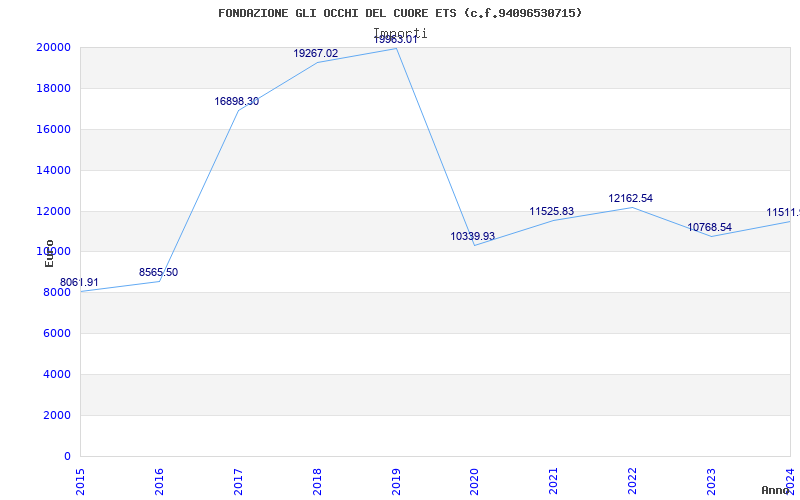
Task: Click the y-axis tick 4000
Action: [x=56, y=374]
